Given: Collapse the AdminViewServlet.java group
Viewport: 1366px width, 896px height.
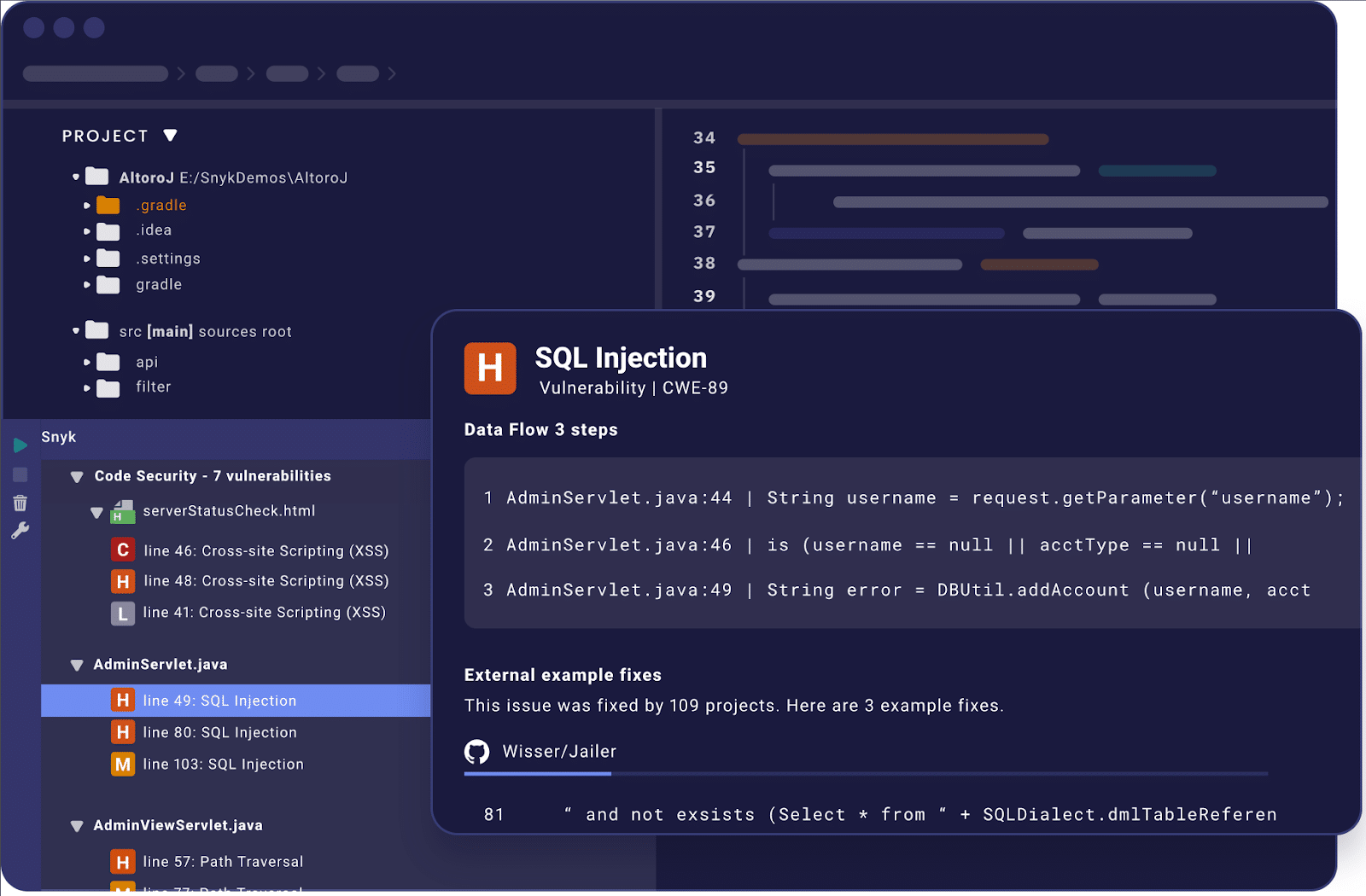Looking at the screenshot, I should pos(77,826).
